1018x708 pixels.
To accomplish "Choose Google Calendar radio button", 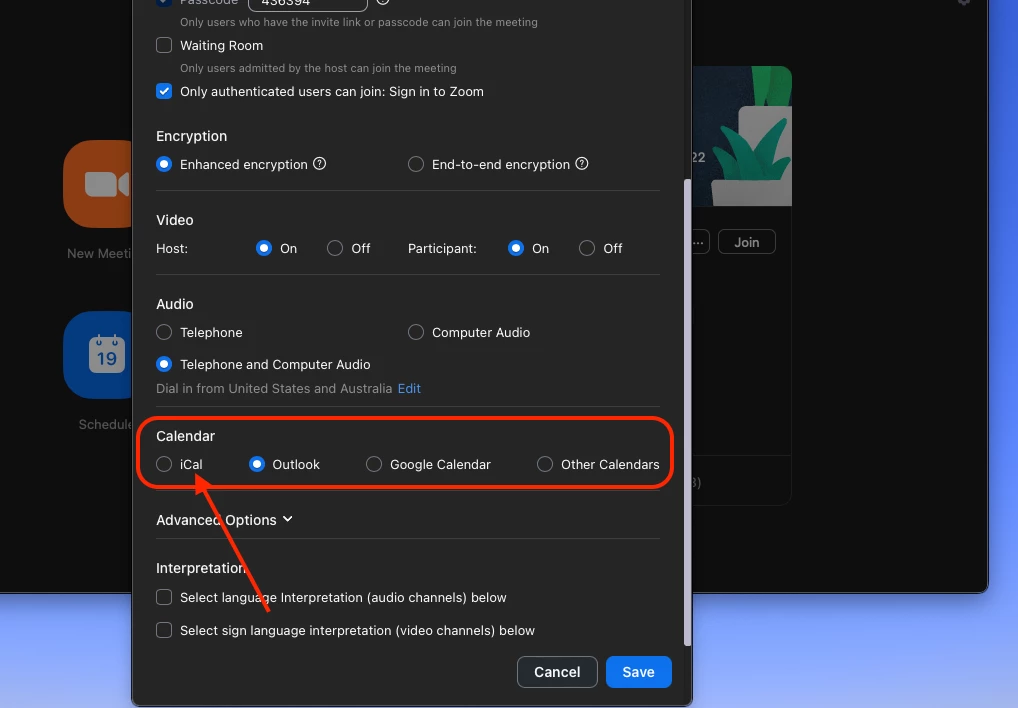I will [374, 464].
